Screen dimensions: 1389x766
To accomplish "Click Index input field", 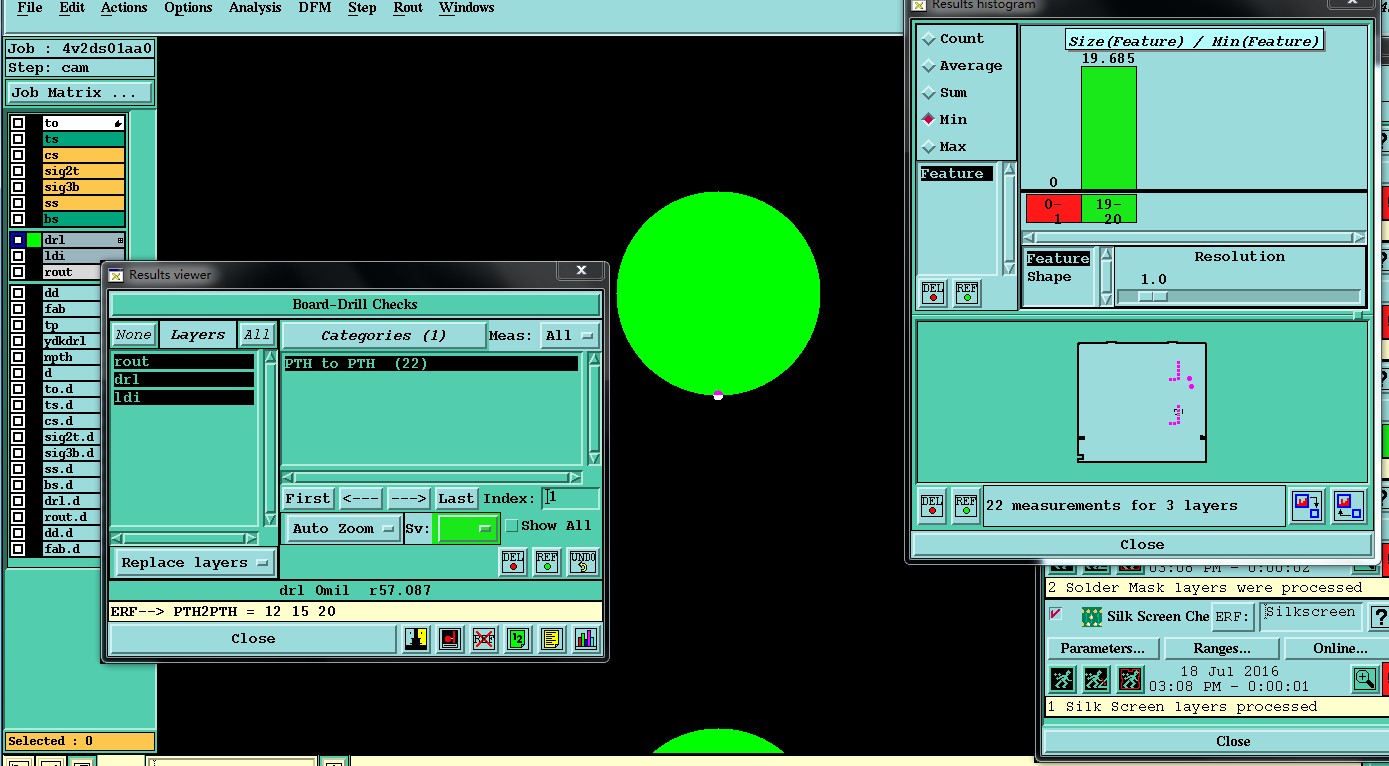I will [x=571, y=497].
